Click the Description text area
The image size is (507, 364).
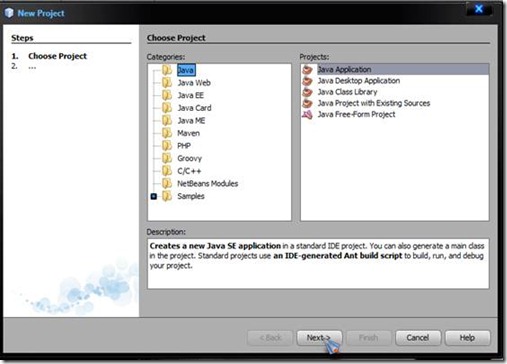tap(318, 263)
